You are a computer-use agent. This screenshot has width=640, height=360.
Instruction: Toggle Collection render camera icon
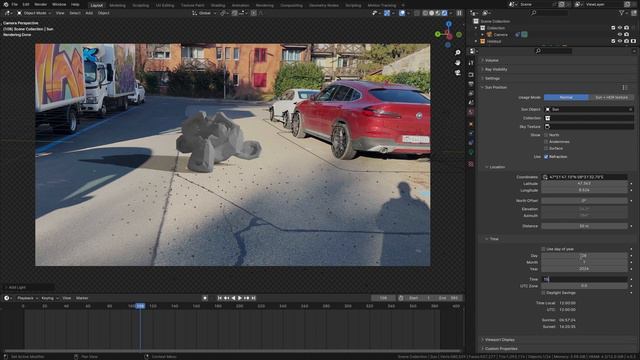click(626, 28)
